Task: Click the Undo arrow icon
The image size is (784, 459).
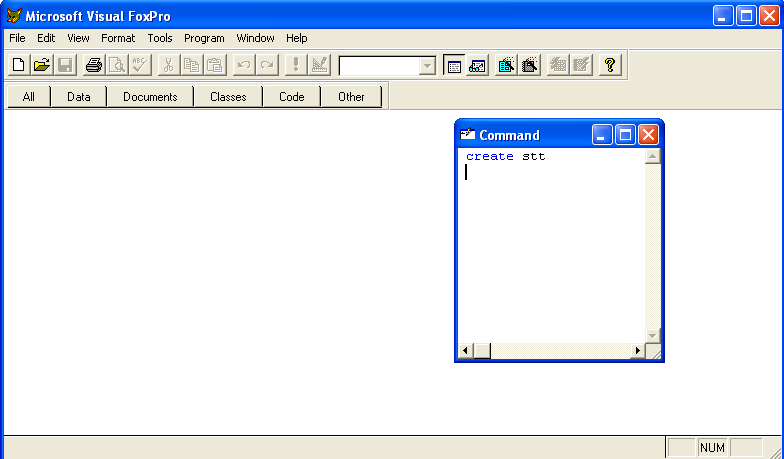Action: pos(244,65)
